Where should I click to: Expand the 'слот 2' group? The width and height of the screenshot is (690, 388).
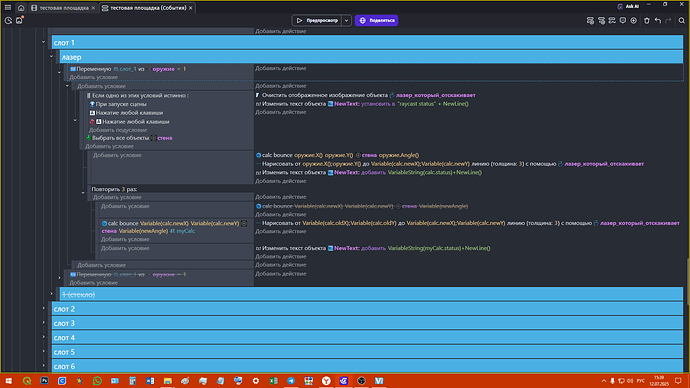(x=44, y=308)
